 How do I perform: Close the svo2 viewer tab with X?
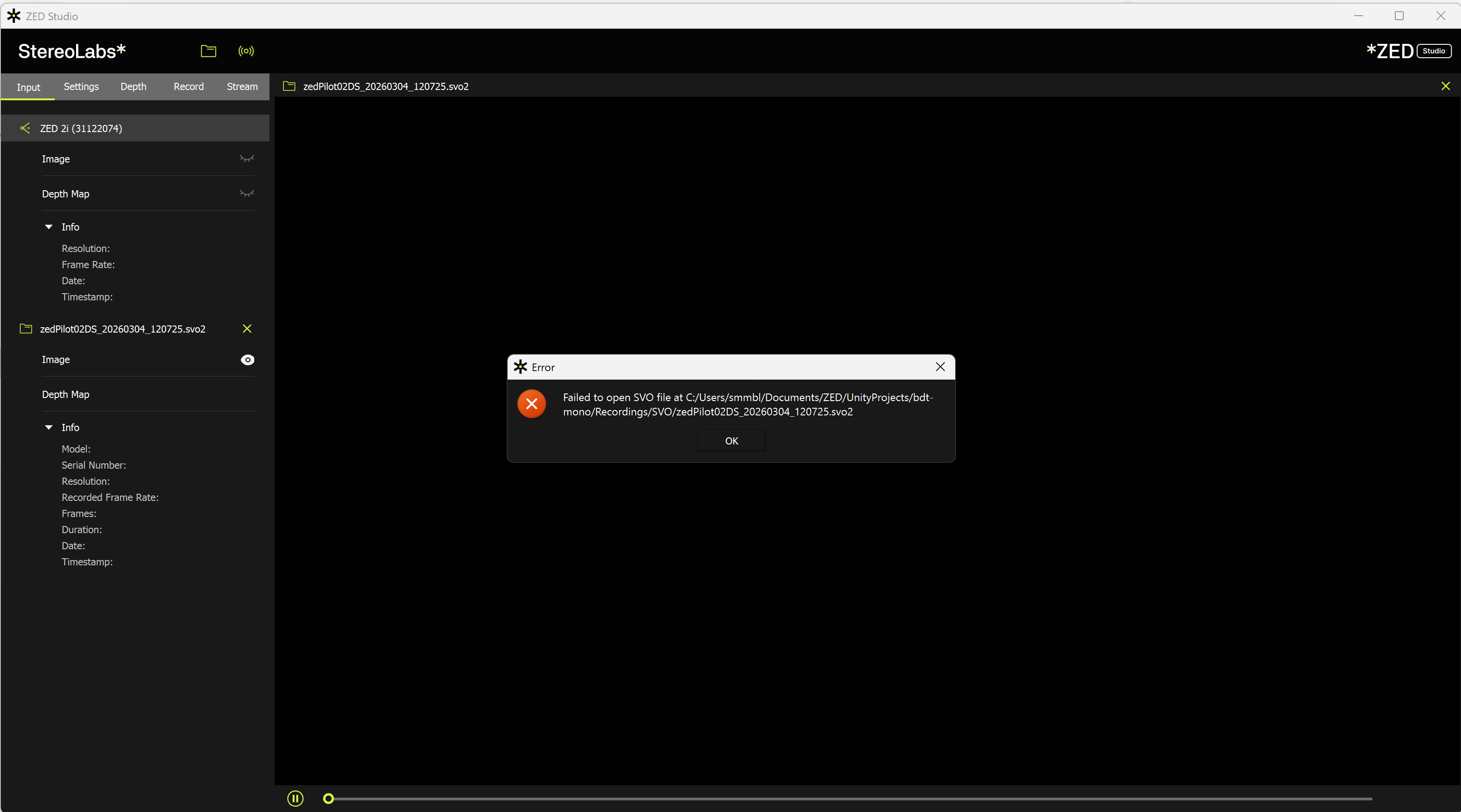[1445, 86]
